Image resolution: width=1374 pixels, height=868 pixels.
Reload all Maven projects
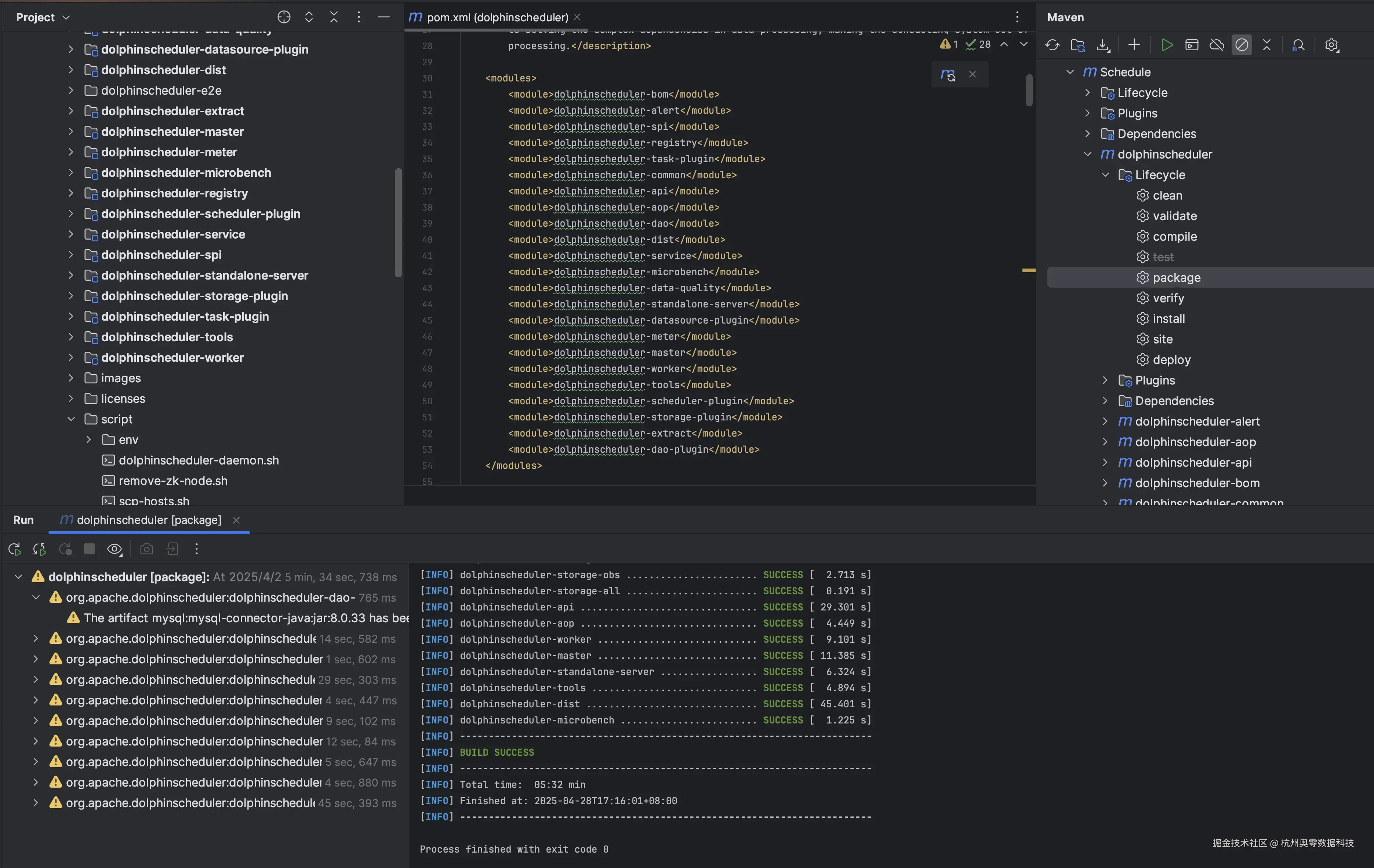point(1053,45)
